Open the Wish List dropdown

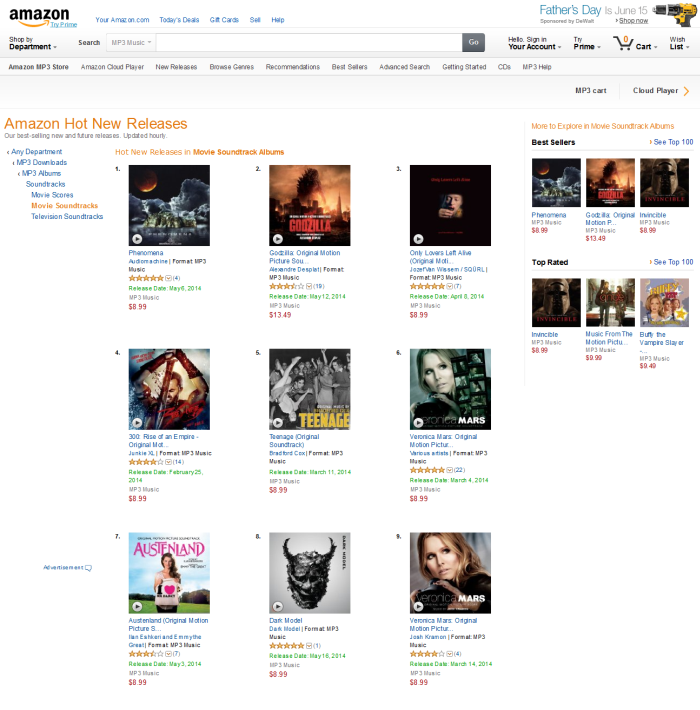click(679, 43)
